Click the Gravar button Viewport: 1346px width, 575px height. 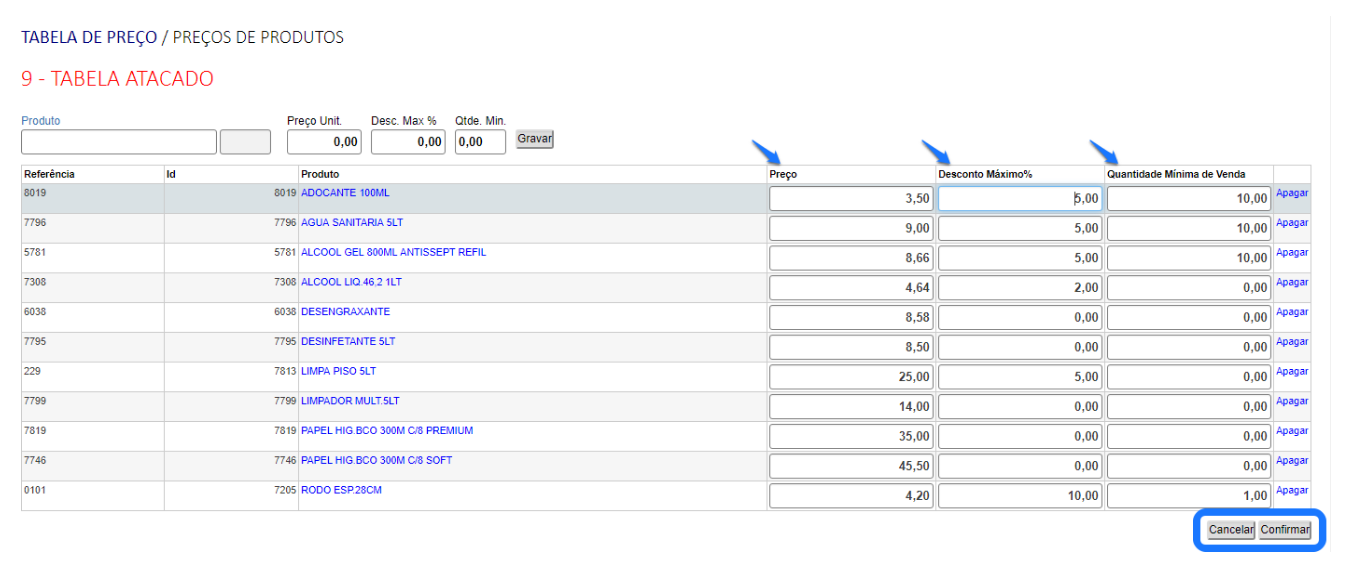(534, 139)
